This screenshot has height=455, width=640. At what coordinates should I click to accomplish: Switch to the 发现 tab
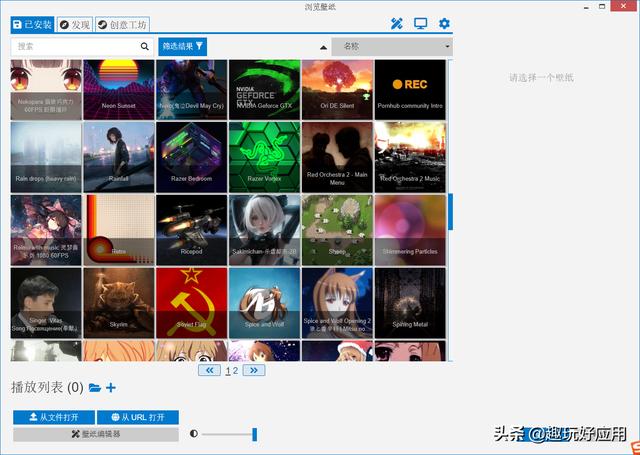(x=75, y=24)
